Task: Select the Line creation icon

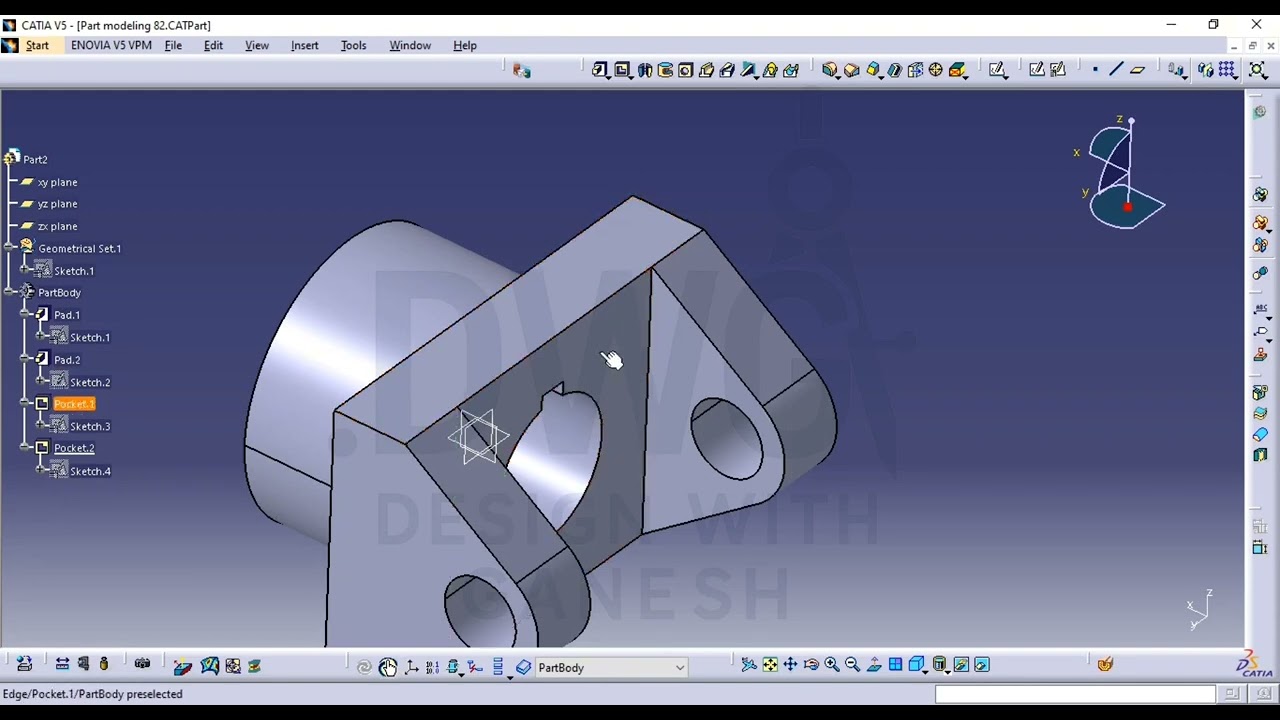Action: pyautogui.click(x=1117, y=69)
